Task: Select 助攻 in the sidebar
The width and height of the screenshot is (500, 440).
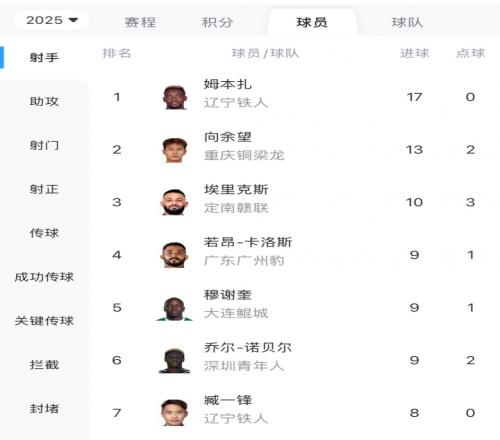Action: click(44, 101)
